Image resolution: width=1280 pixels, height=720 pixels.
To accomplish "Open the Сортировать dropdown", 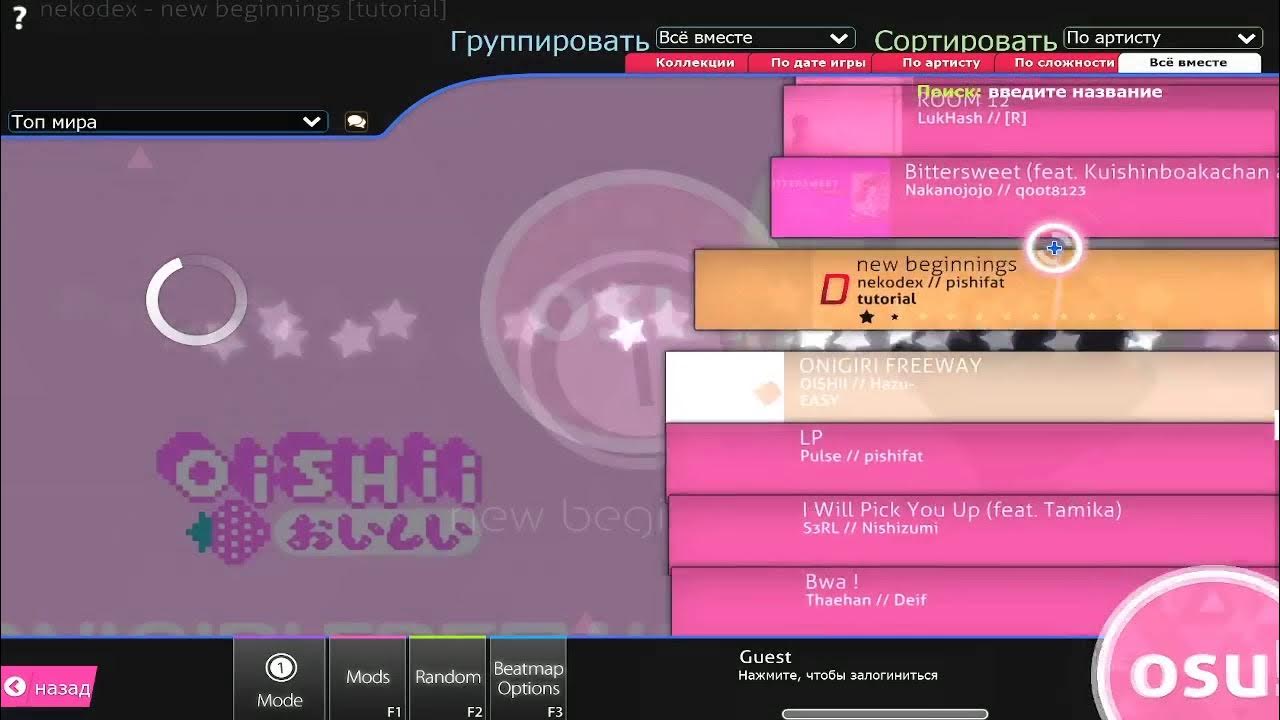I will point(1162,38).
